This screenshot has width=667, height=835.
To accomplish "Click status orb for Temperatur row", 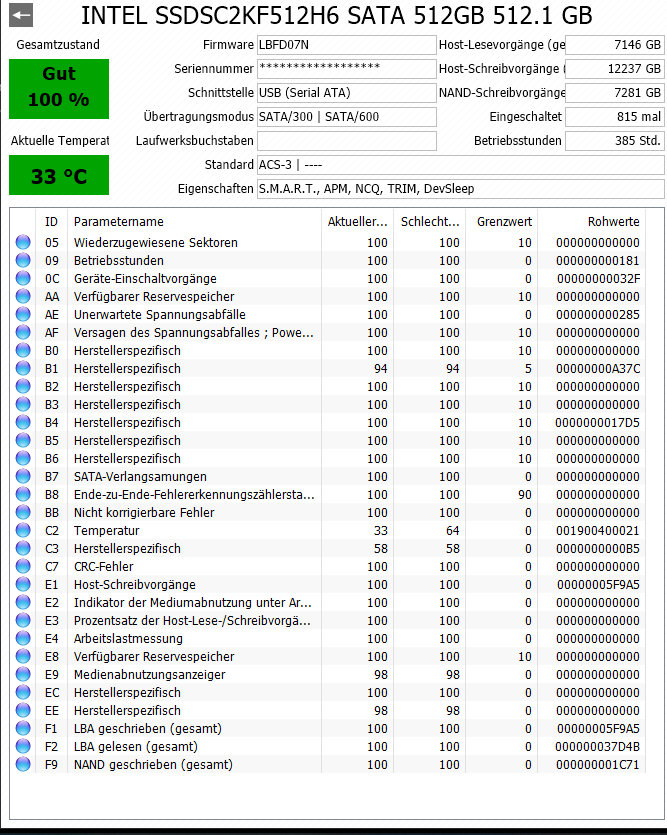I will [x=23, y=530].
